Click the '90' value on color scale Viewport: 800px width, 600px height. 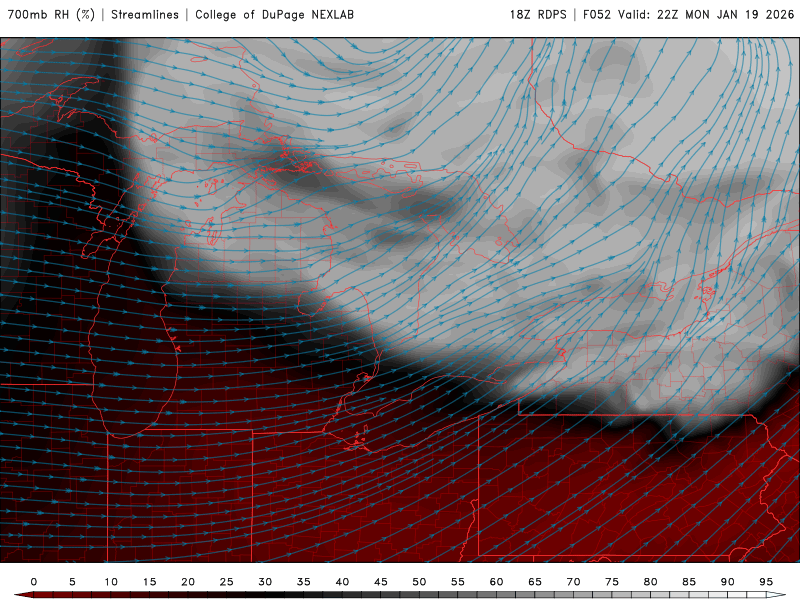pos(728,582)
